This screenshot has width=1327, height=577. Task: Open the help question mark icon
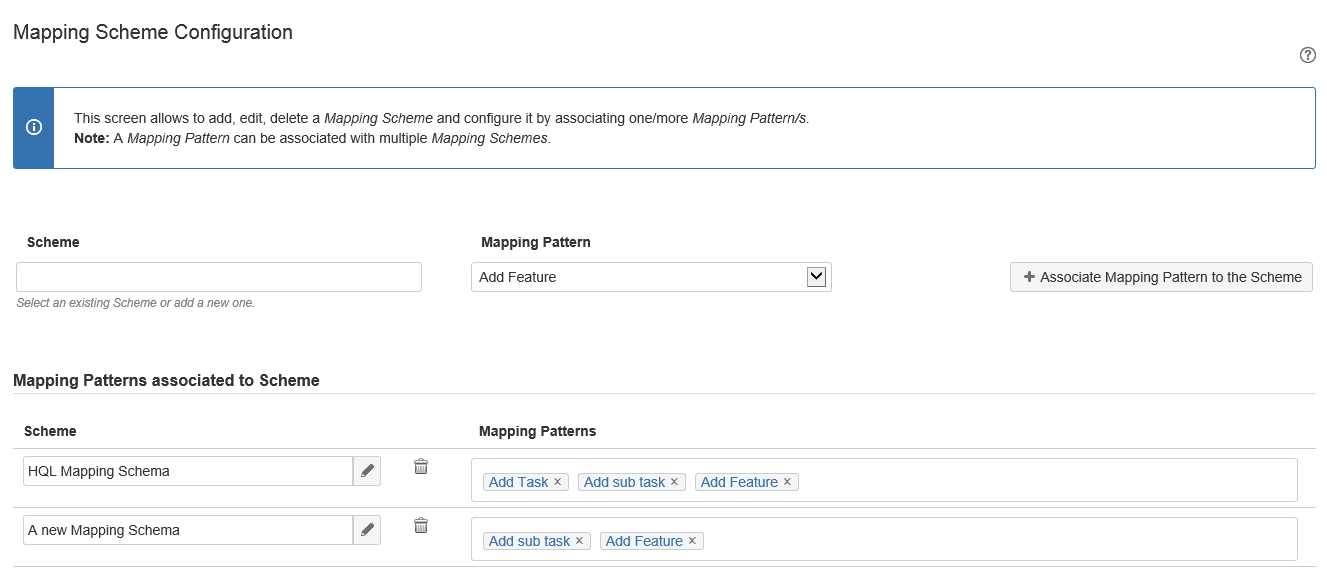click(x=1307, y=55)
